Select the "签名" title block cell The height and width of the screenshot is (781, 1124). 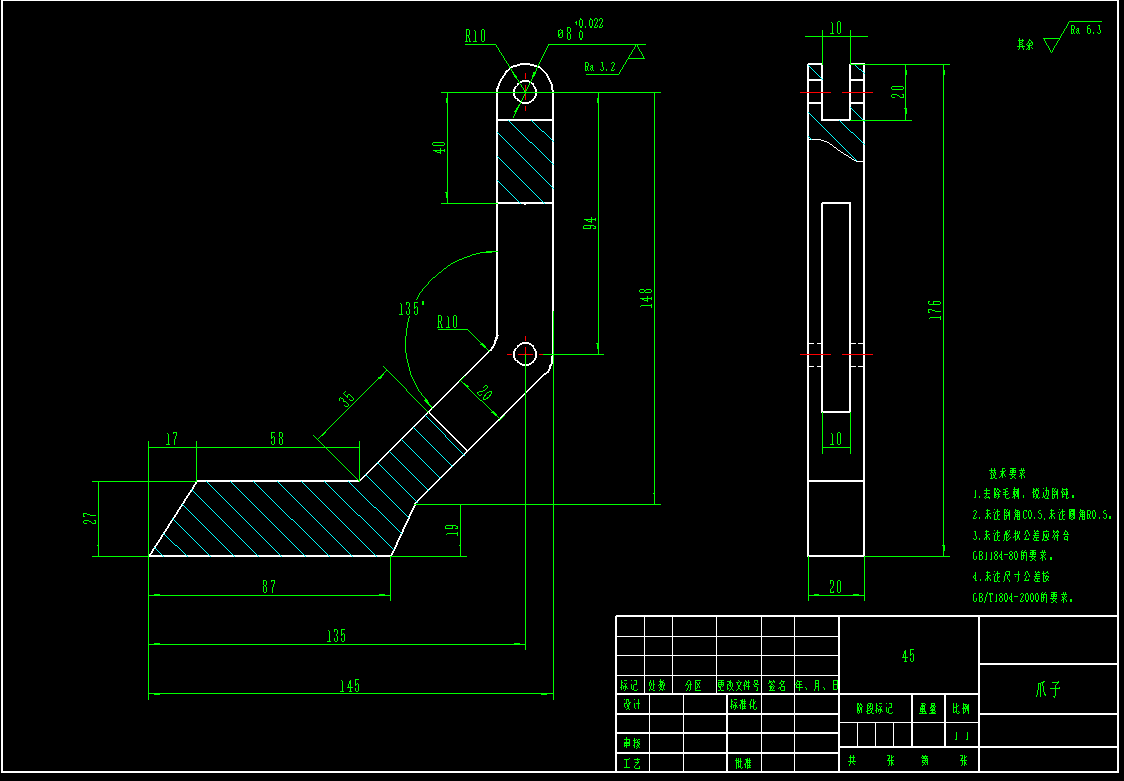777,685
